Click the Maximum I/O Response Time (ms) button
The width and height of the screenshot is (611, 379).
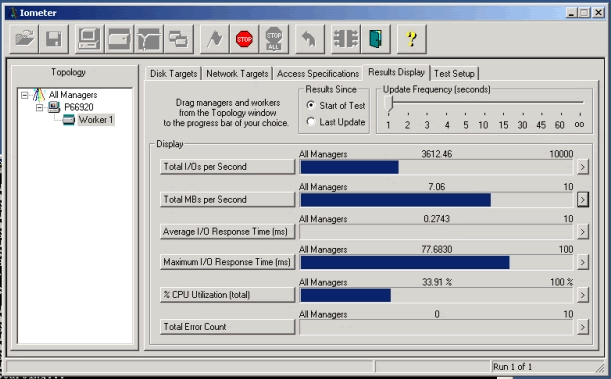[227, 262]
